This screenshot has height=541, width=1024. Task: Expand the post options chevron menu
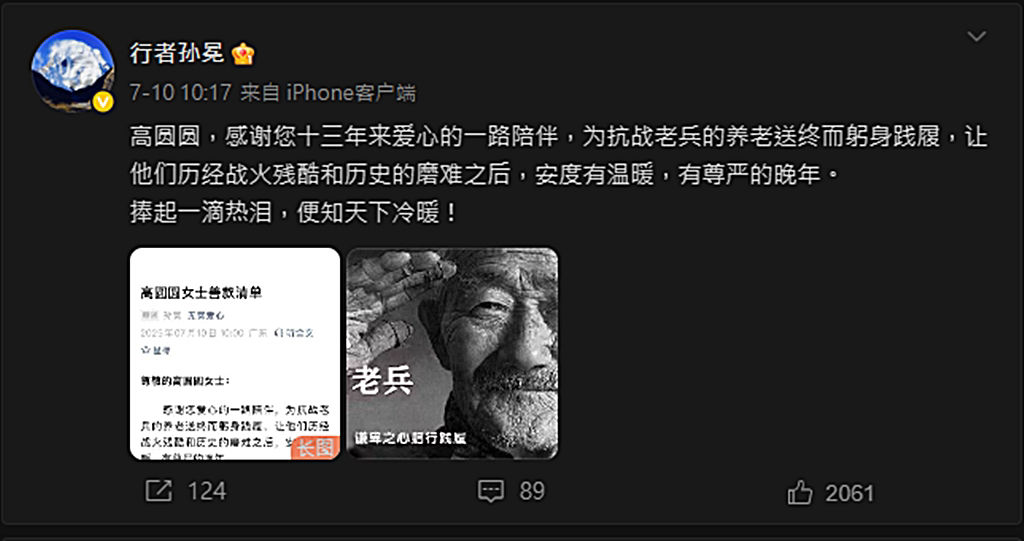(976, 37)
